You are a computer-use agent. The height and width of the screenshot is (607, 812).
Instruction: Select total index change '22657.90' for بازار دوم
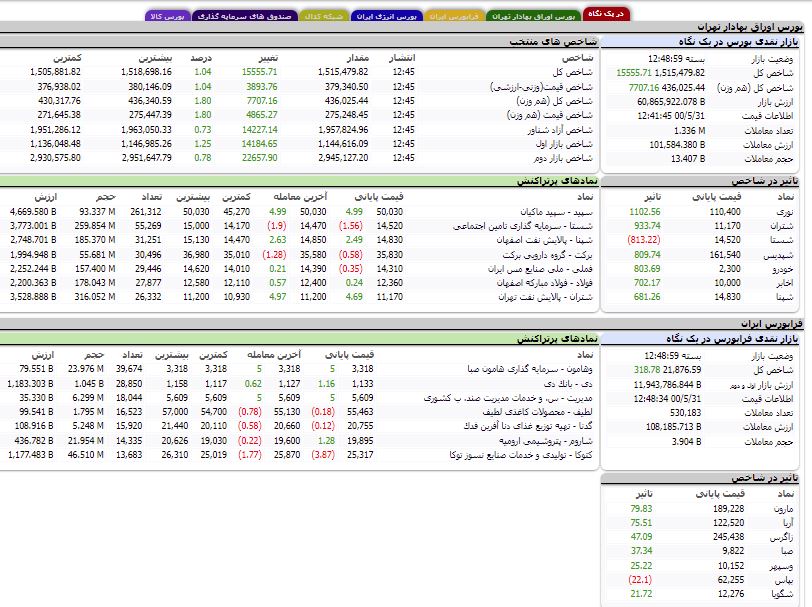(259, 157)
